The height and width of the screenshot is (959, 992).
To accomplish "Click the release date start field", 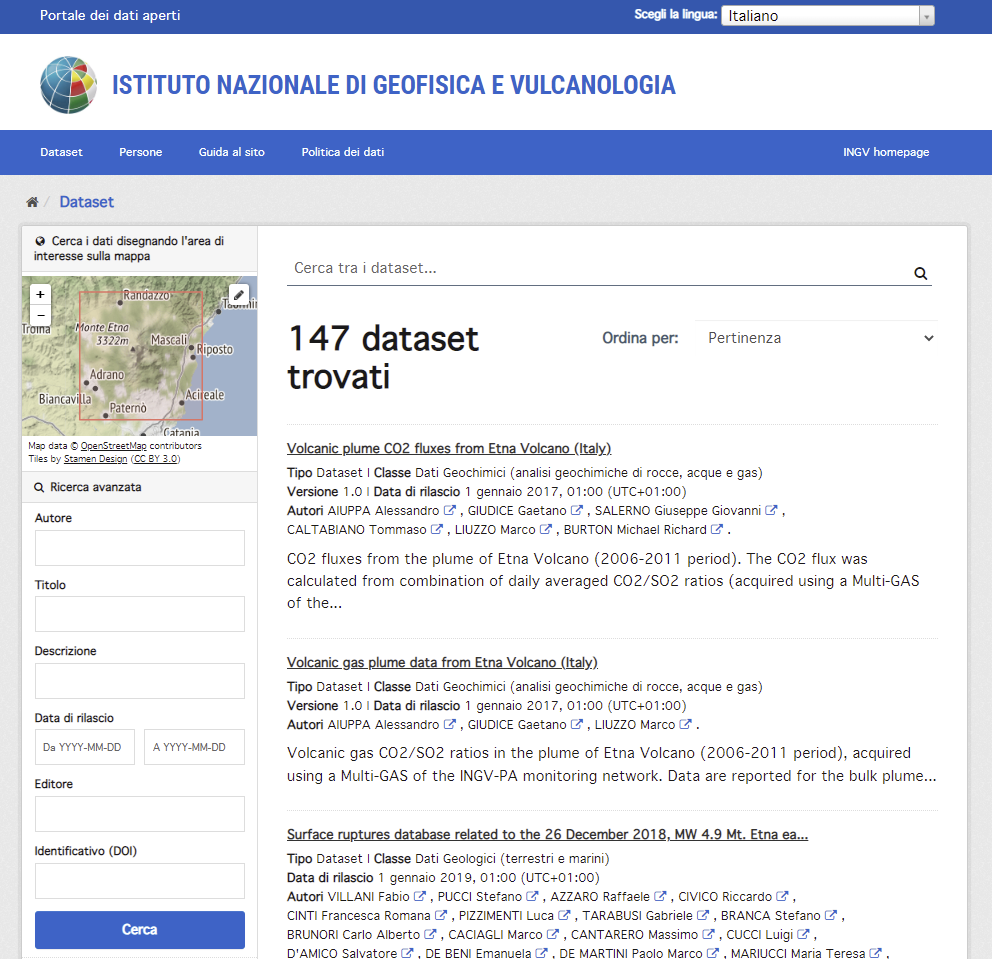I will pyautogui.click(x=85, y=747).
